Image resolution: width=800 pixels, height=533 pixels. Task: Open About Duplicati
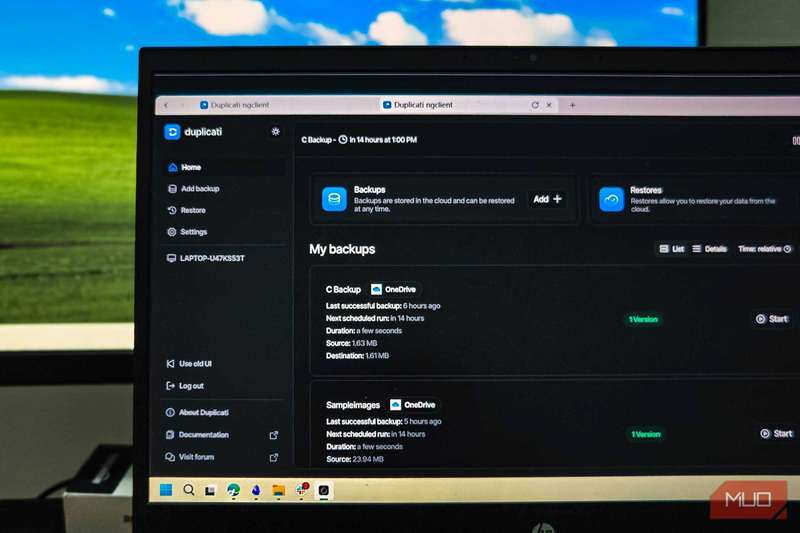point(197,413)
